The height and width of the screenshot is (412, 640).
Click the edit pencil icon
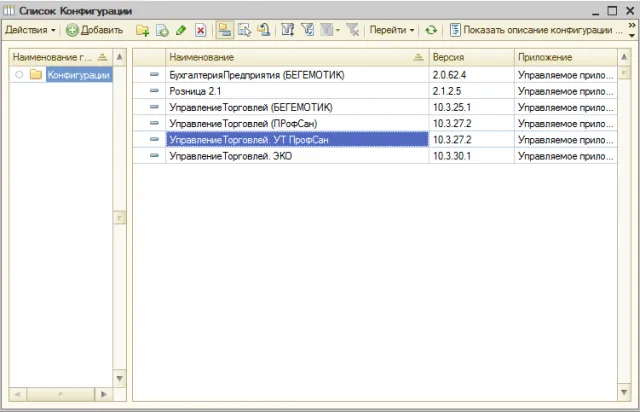point(181,30)
